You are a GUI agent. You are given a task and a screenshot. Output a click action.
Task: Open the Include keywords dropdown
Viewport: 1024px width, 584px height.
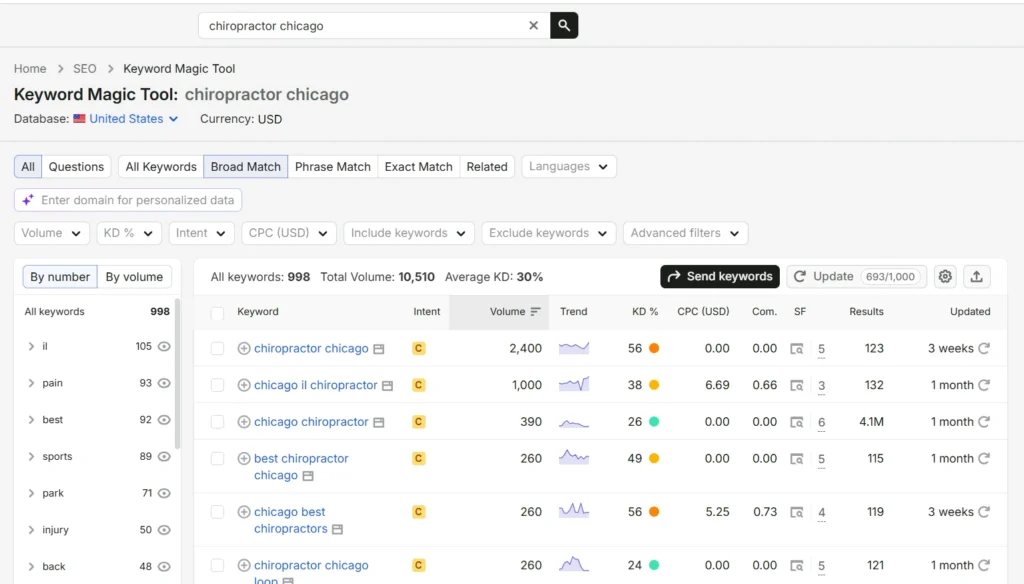coord(409,233)
